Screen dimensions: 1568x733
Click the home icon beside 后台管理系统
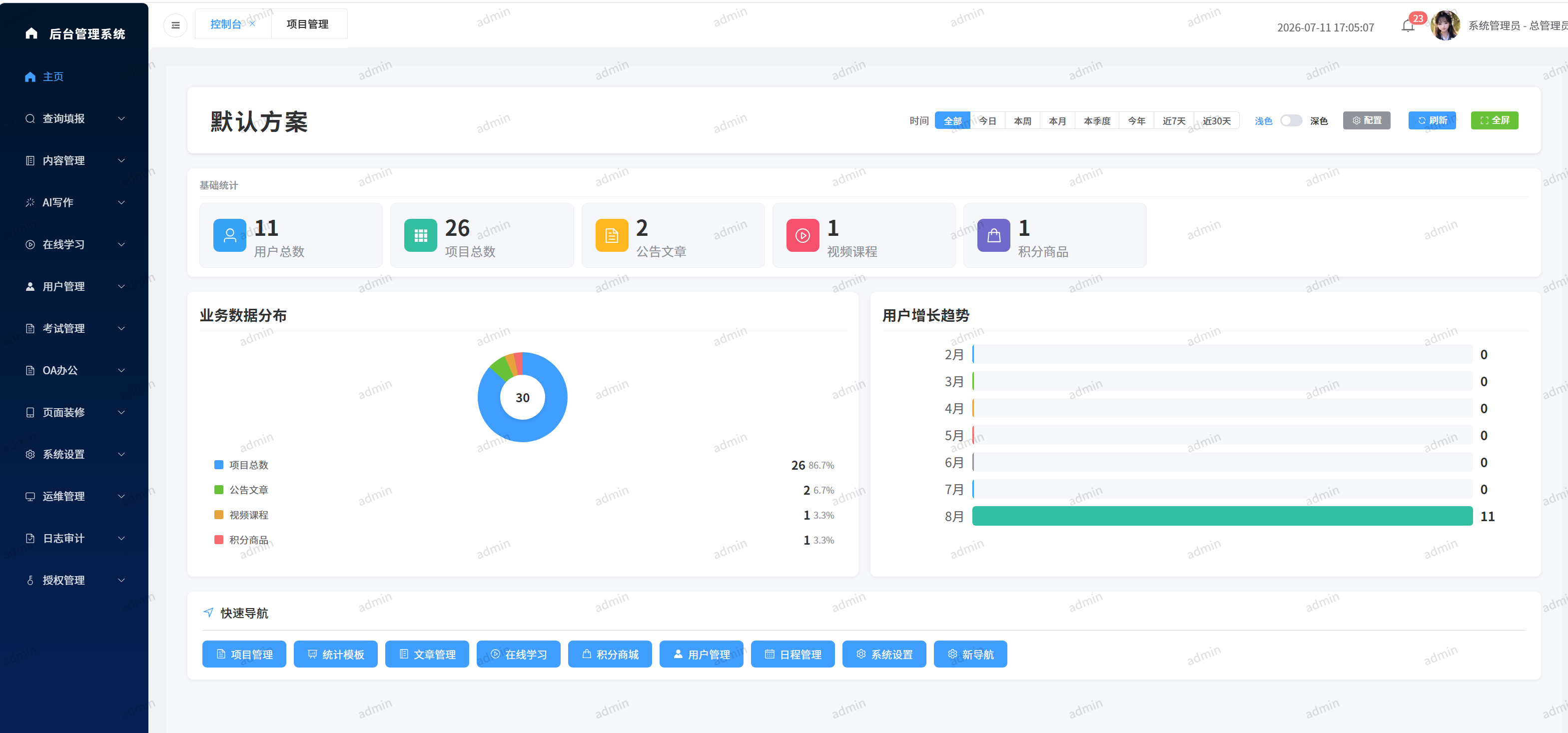(x=31, y=33)
